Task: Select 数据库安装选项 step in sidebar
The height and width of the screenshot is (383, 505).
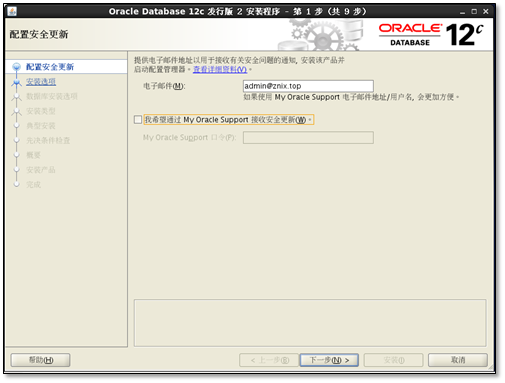Action: coord(52,96)
